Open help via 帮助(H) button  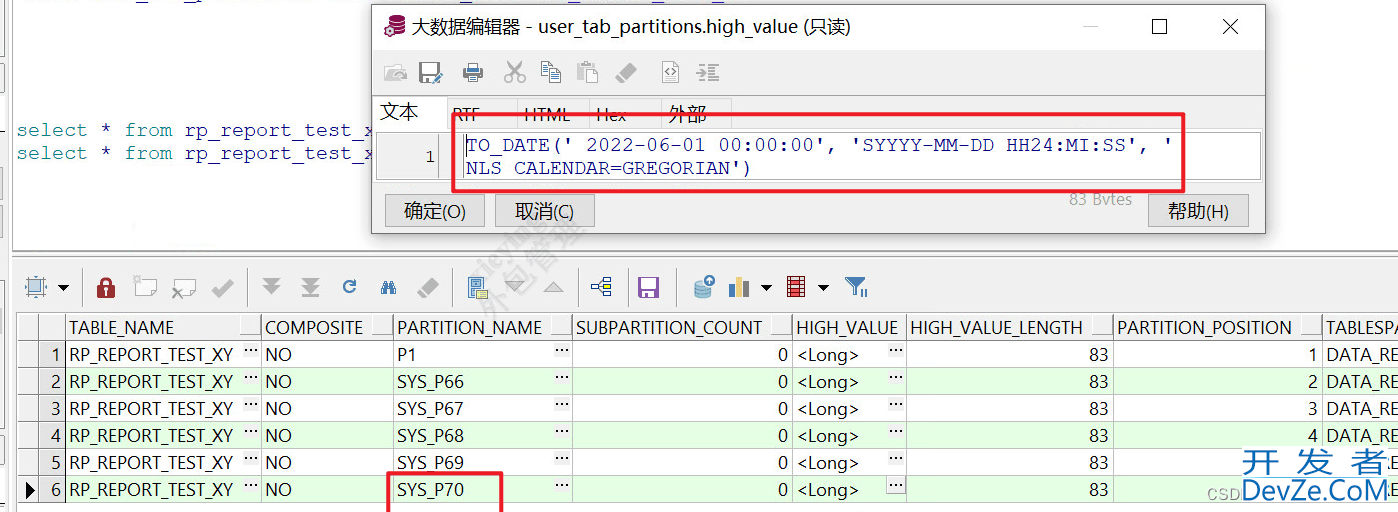coord(1198,211)
